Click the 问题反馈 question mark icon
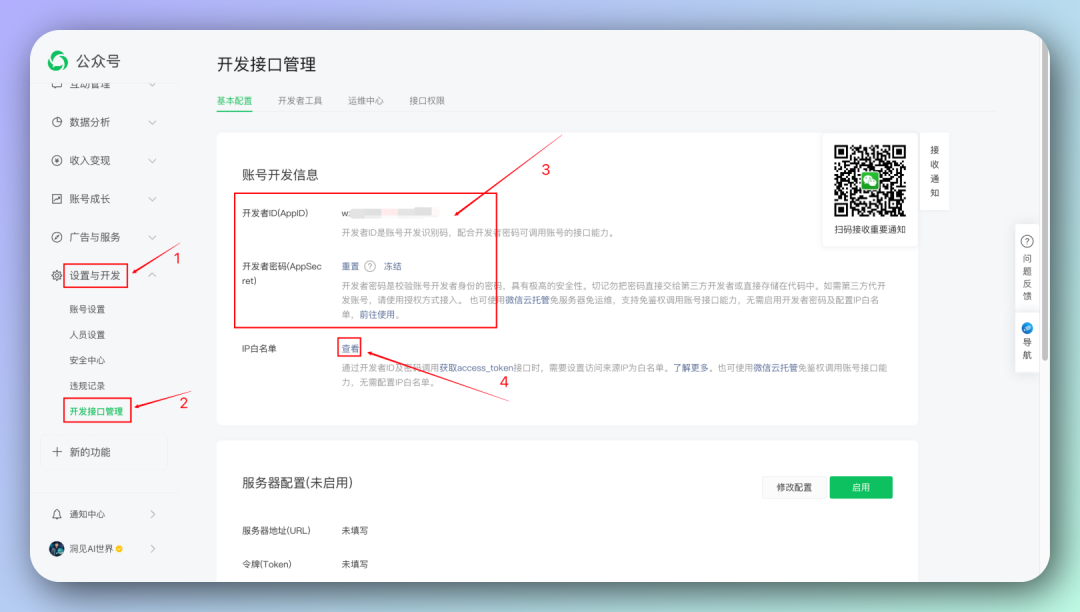This screenshot has width=1080, height=612. pos(1027,242)
